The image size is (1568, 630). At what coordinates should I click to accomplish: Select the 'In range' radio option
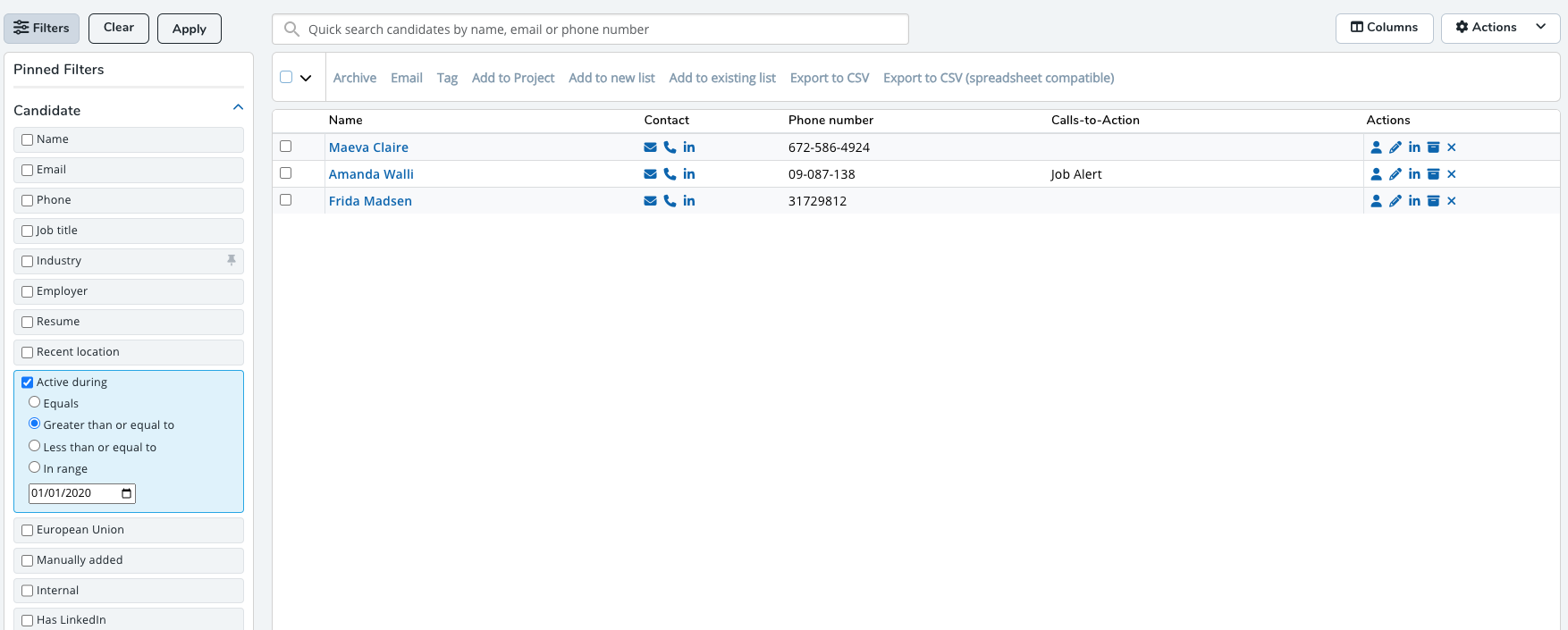point(35,467)
